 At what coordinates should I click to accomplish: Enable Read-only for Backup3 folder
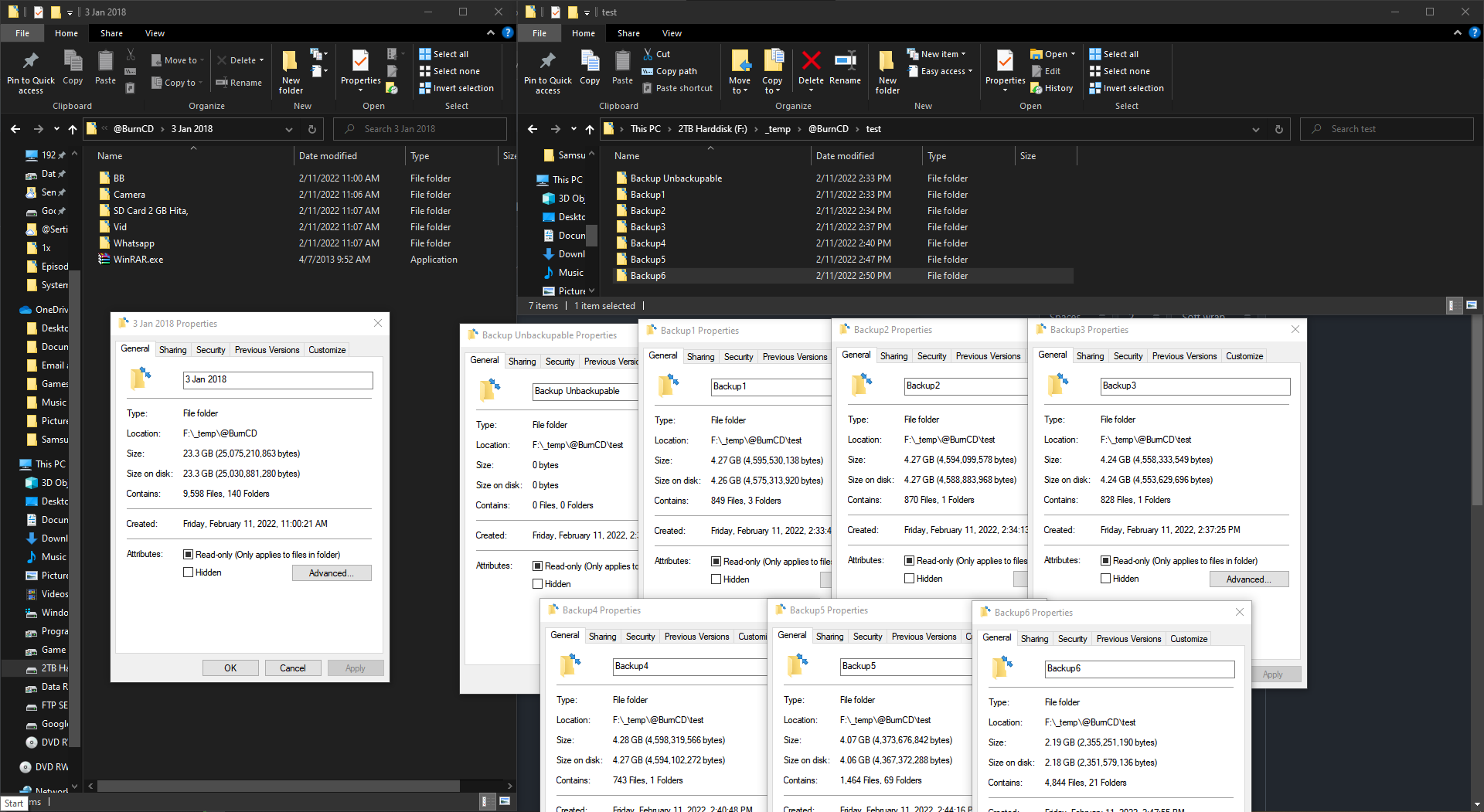[x=1107, y=560]
